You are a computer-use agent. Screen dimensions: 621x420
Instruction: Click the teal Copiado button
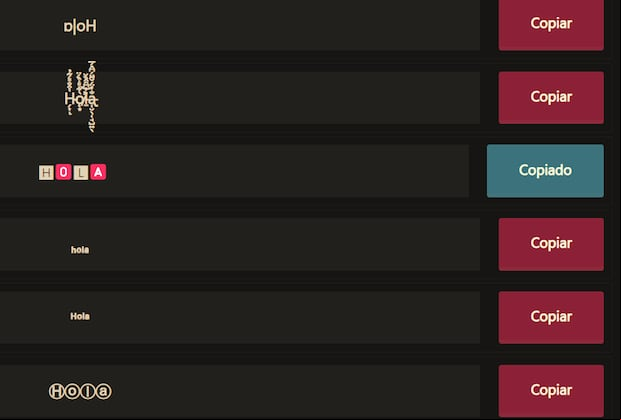pyautogui.click(x=545, y=171)
